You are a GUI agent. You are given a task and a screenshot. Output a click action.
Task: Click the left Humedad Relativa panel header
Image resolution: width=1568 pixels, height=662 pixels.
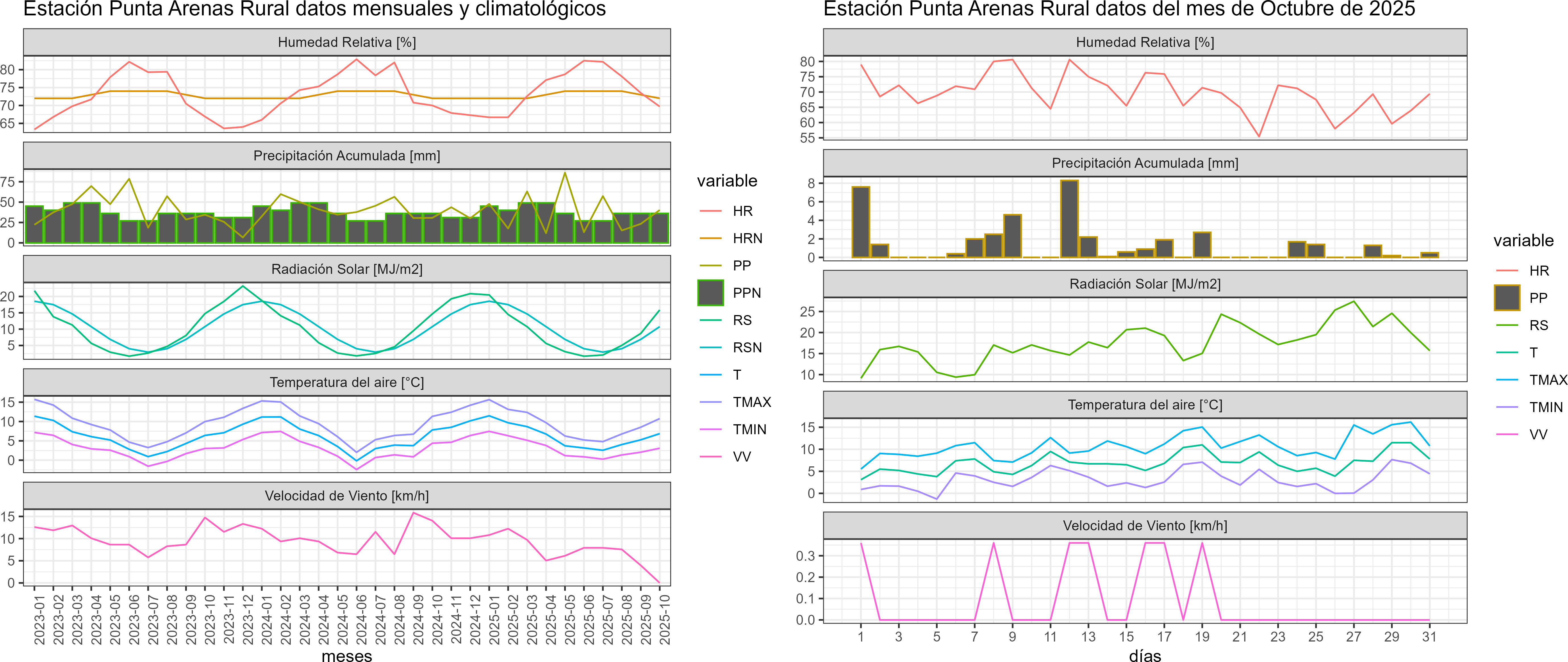pos(346,42)
